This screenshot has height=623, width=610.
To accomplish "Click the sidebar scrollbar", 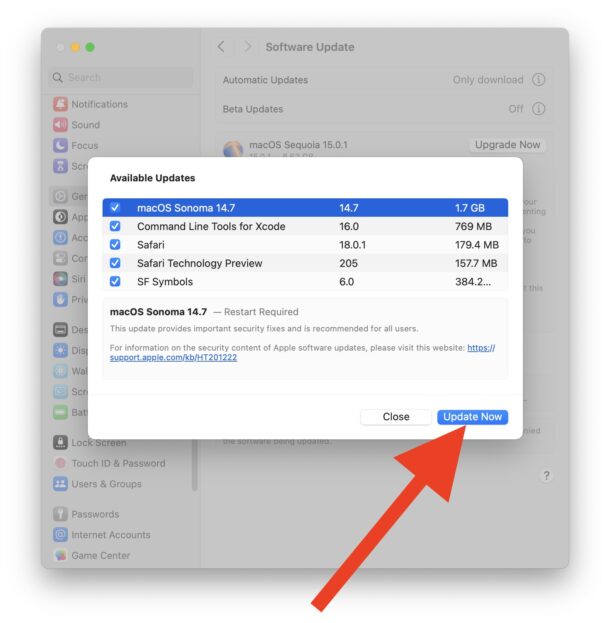I will (195, 465).
